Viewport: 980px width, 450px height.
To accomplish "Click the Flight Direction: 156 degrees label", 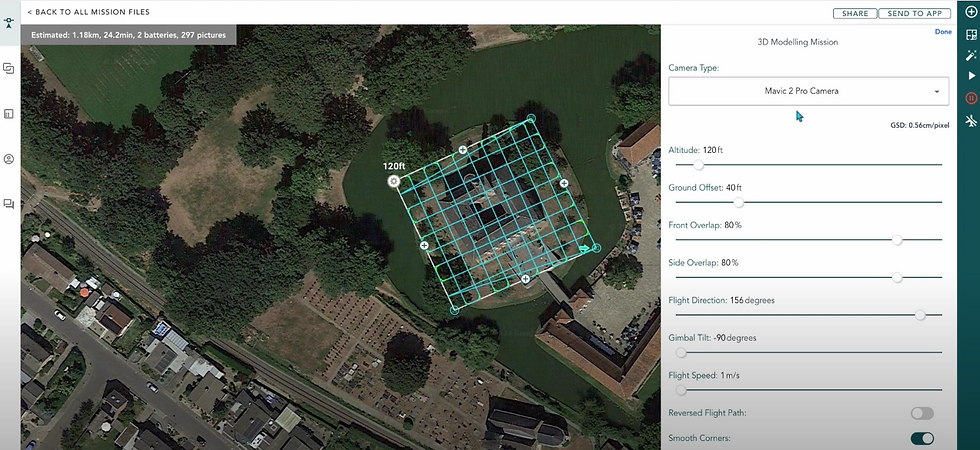I will tap(721, 300).
